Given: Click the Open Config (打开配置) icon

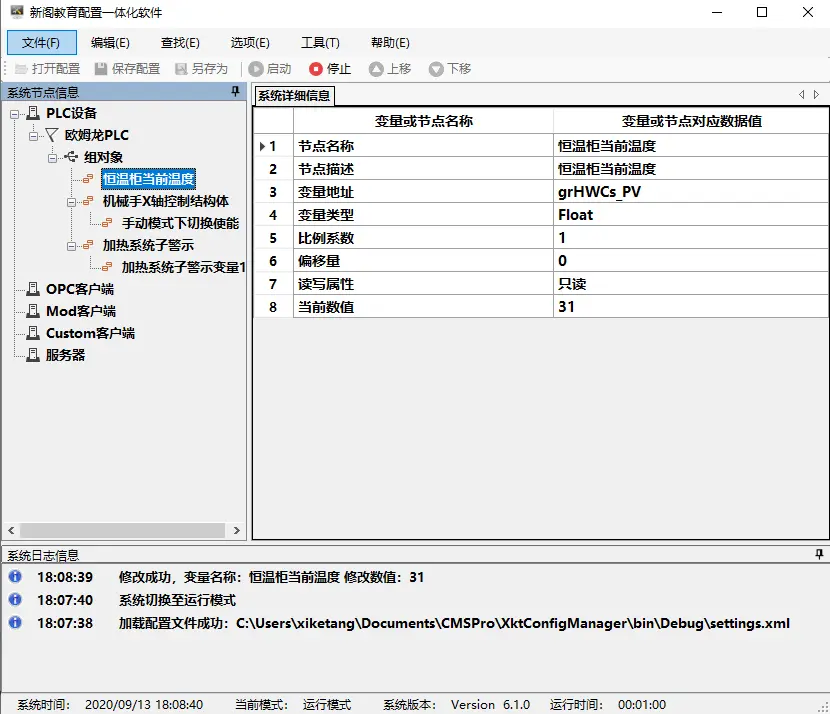Looking at the screenshot, I should tap(21, 69).
